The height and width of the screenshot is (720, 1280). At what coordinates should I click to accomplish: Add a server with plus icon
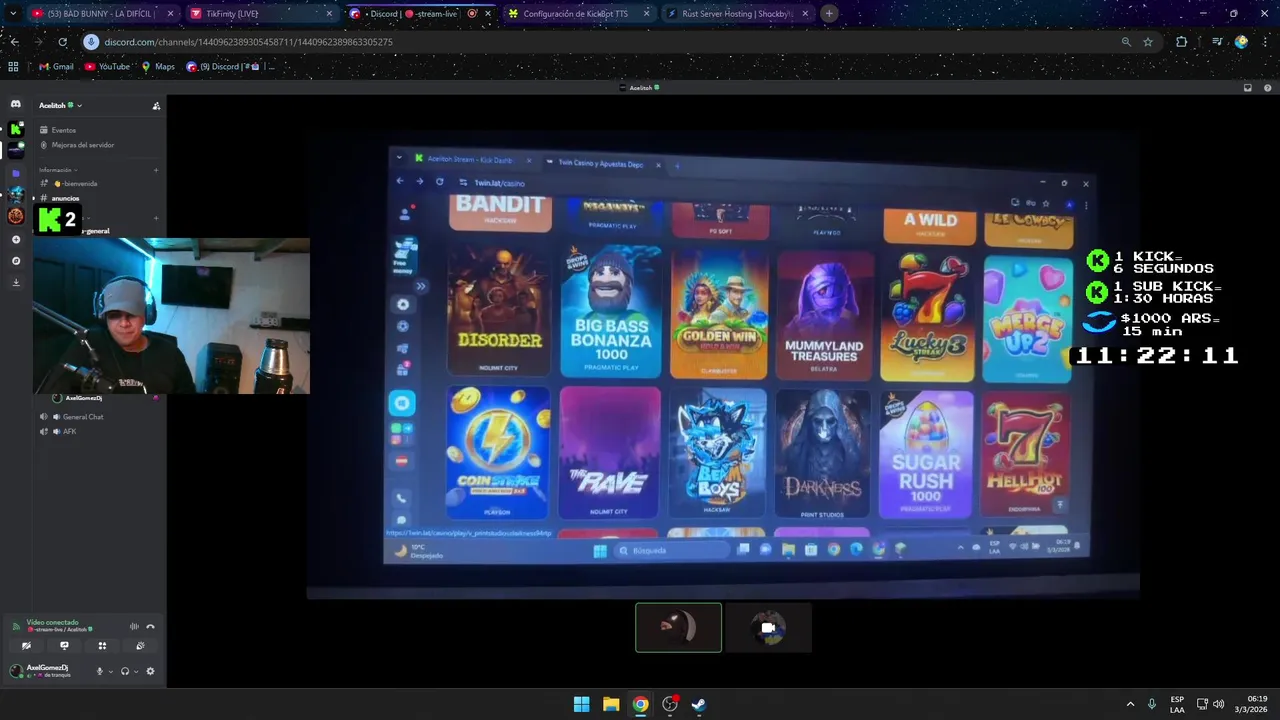(x=15, y=240)
